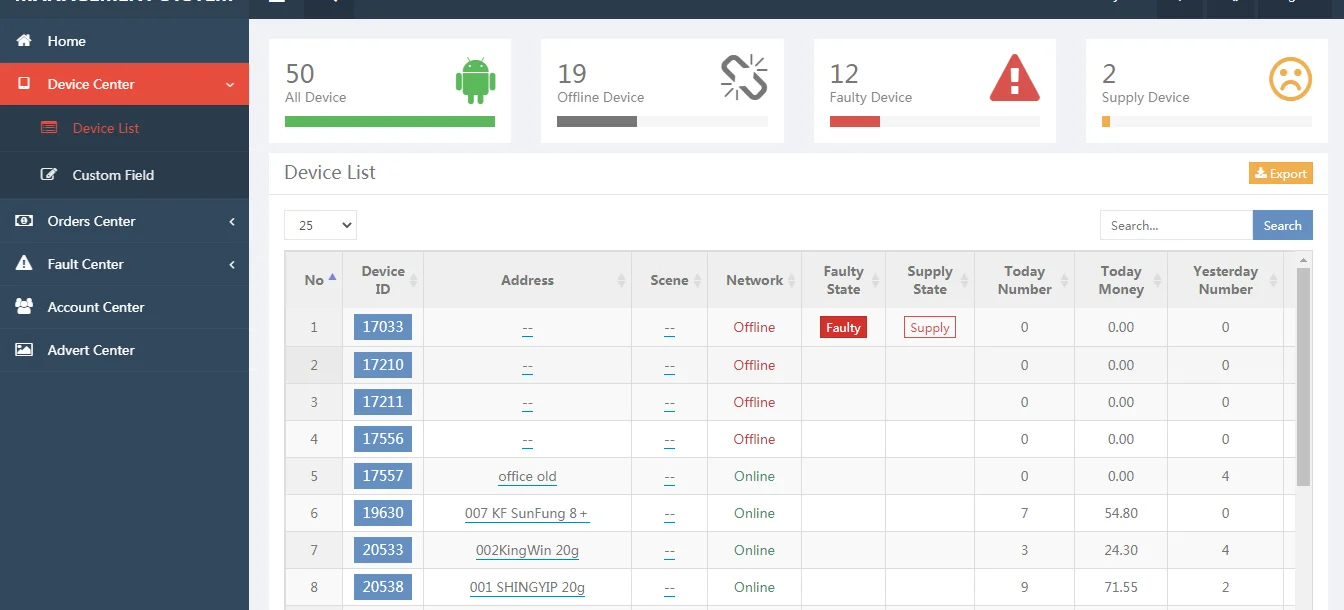Expand the Orders Center menu
The width and height of the screenshot is (1344, 610).
(x=124, y=221)
